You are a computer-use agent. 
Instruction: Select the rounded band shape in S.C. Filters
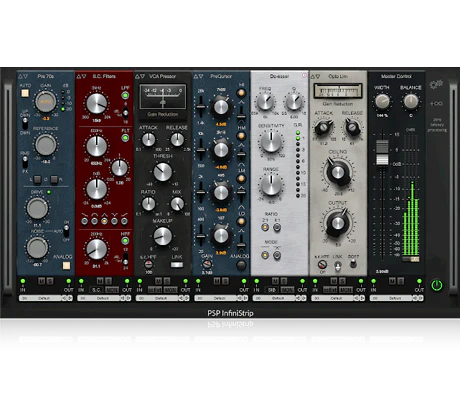click(94, 221)
